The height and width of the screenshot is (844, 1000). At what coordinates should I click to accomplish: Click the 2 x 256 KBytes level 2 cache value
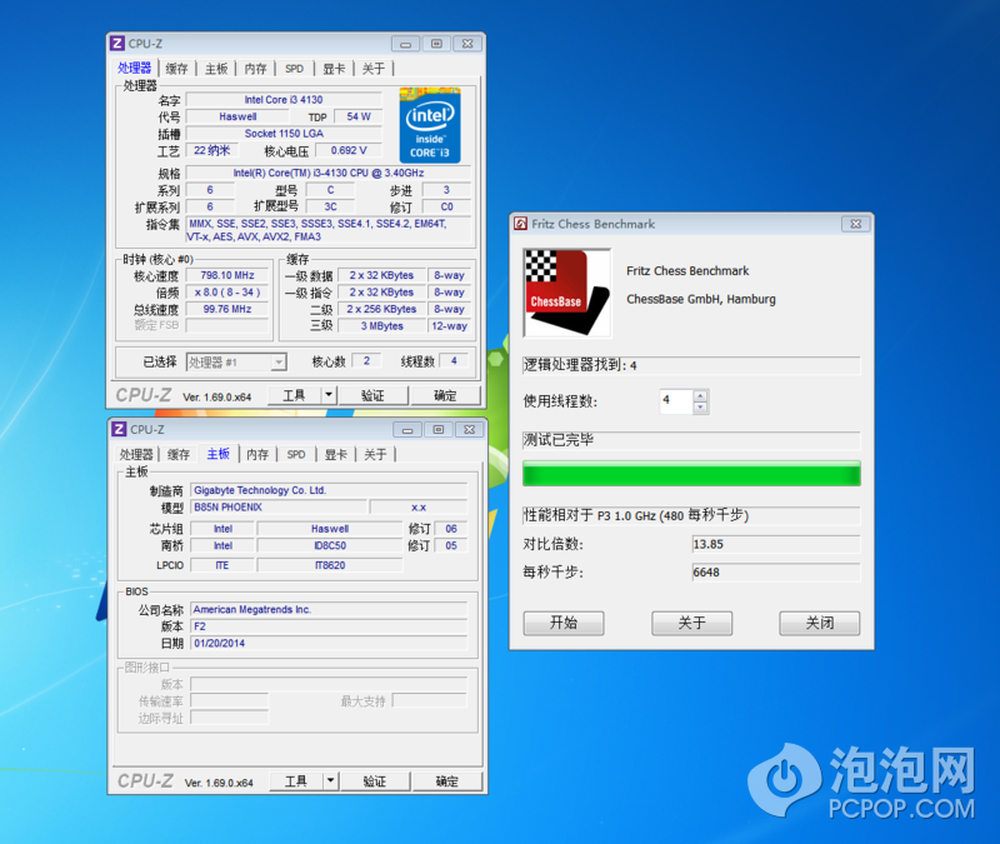[382, 309]
